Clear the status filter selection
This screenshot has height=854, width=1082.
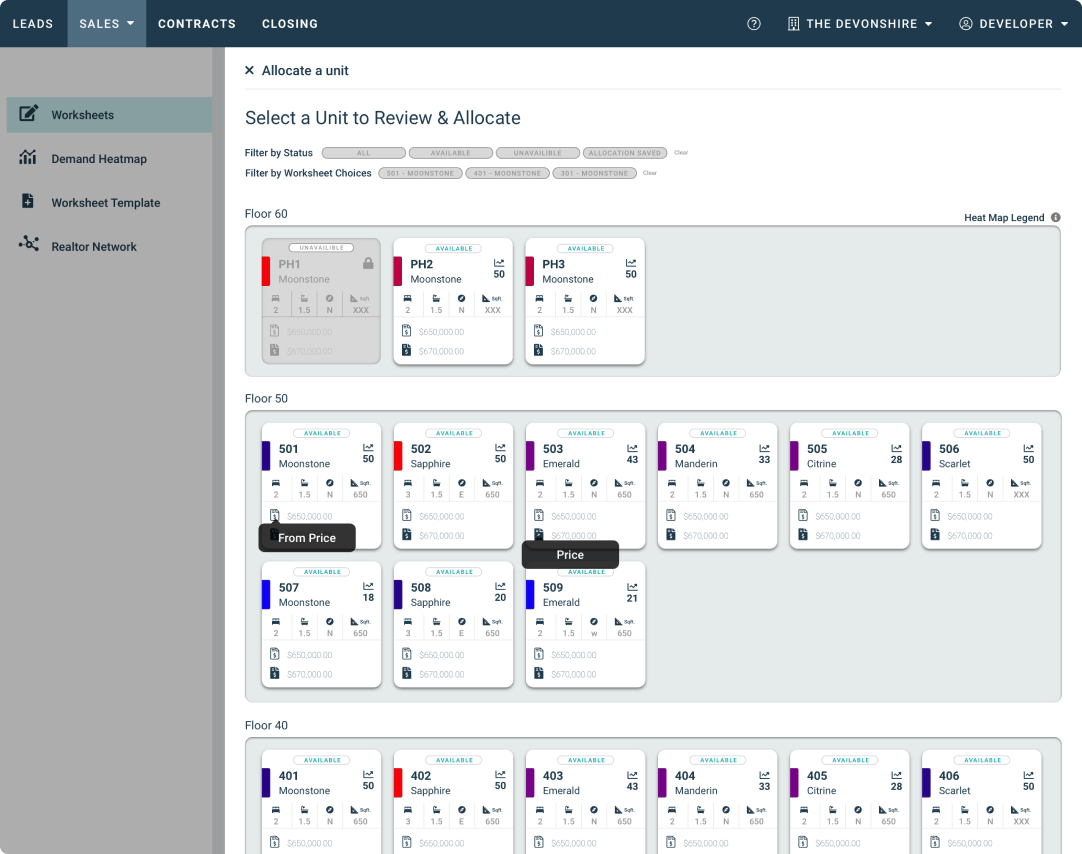[681, 152]
